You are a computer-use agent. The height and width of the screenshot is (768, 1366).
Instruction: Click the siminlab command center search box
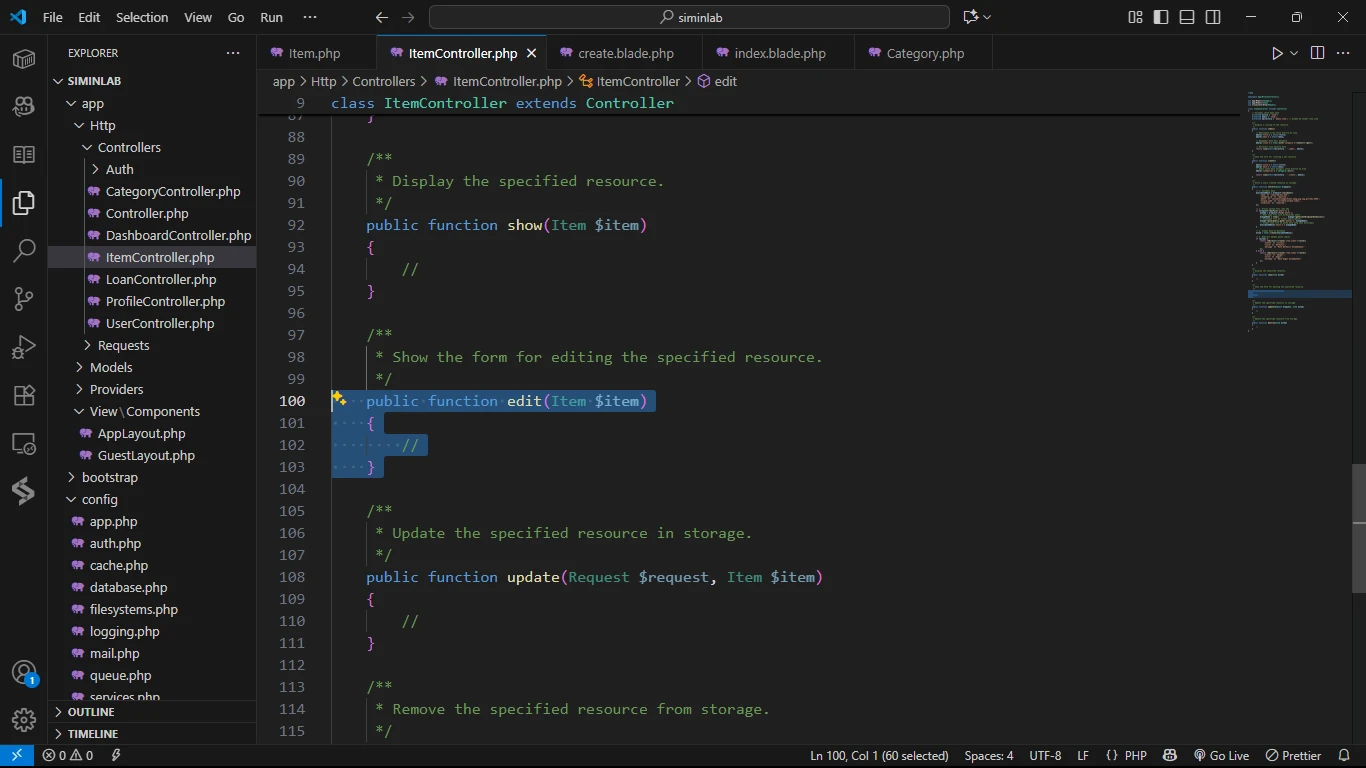(x=689, y=17)
